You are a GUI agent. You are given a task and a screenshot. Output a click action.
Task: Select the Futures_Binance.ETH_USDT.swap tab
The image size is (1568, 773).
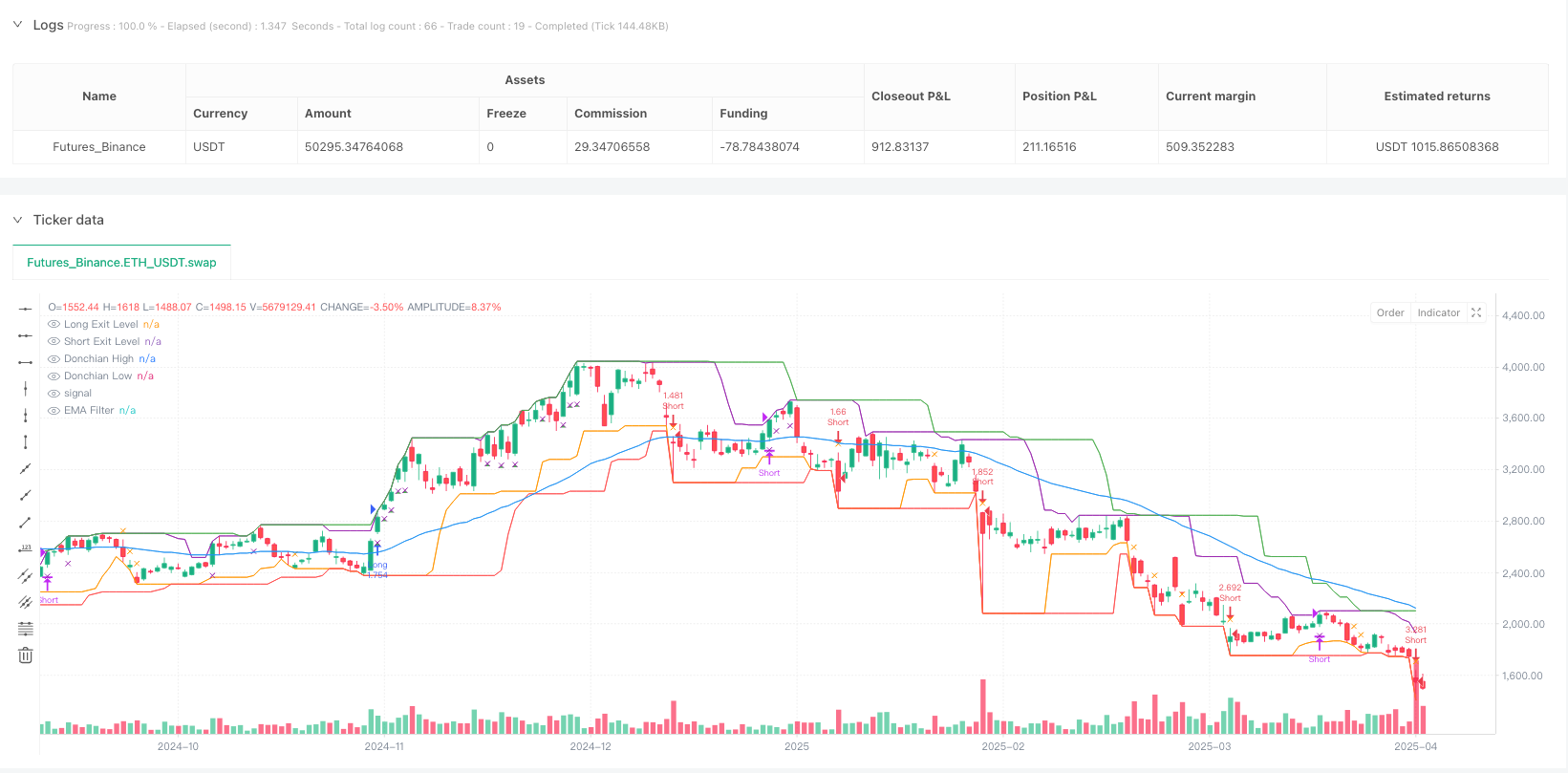click(x=121, y=262)
